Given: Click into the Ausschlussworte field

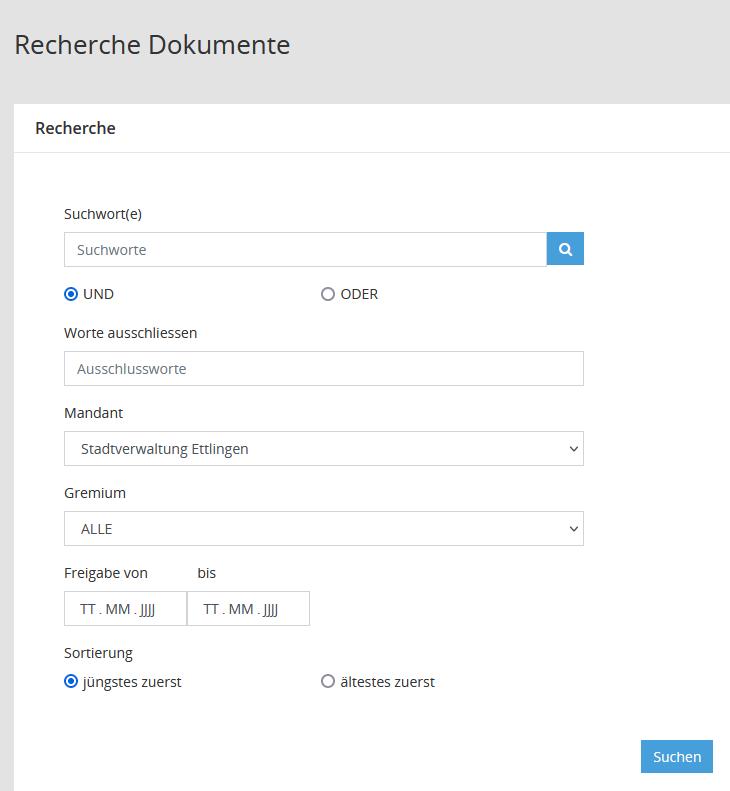Looking at the screenshot, I should click(x=323, y=369).
